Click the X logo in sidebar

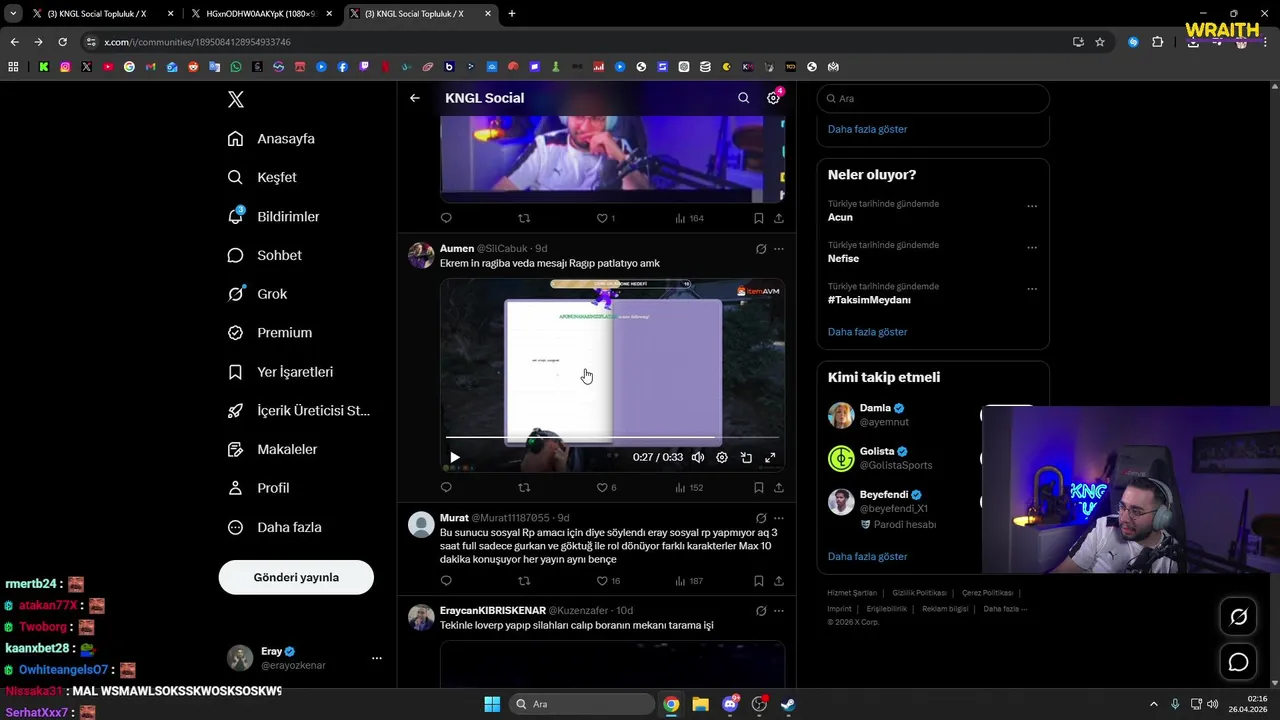point(236,99)
